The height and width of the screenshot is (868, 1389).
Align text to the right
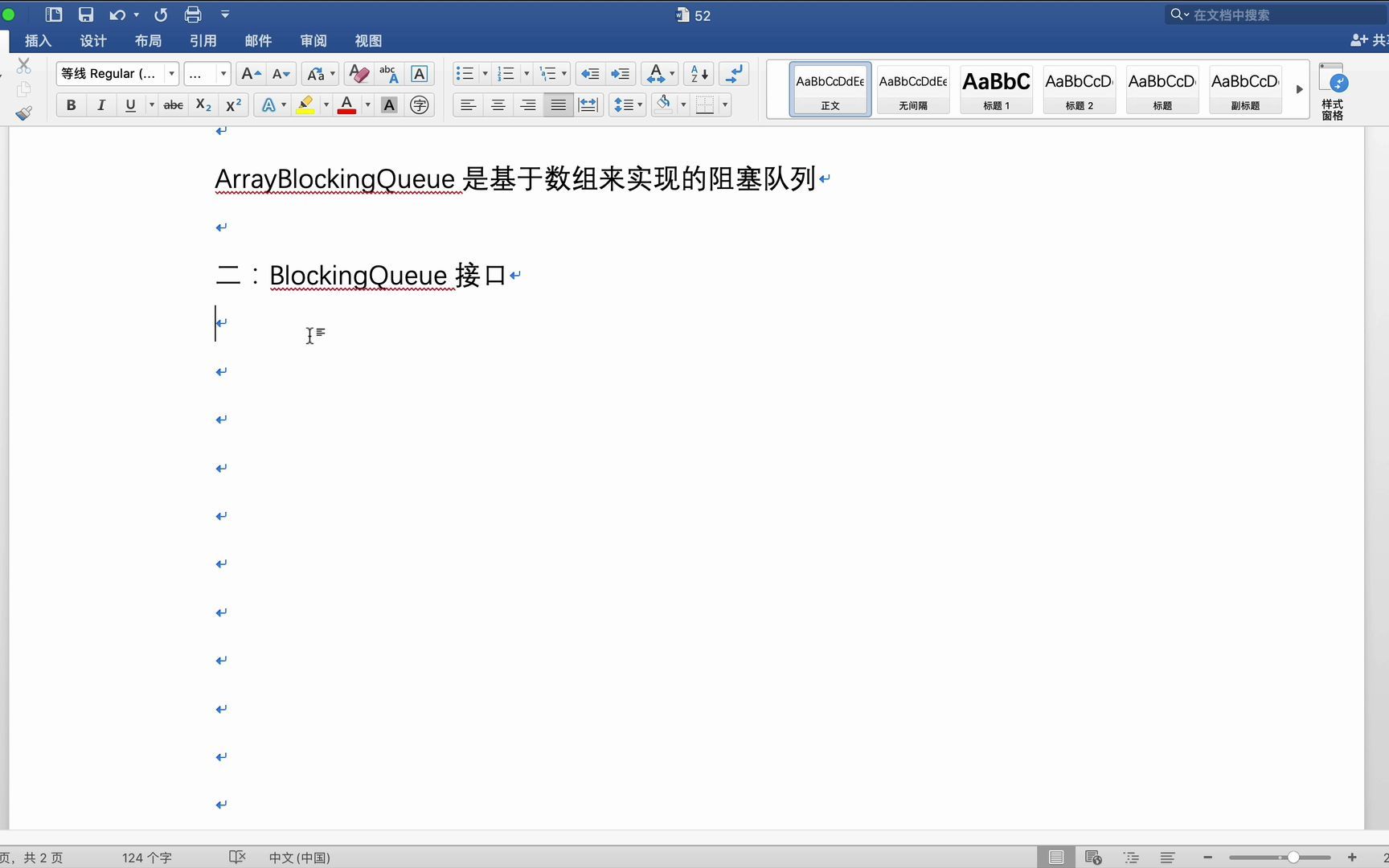pyautogui.click(x=527, y=105)
